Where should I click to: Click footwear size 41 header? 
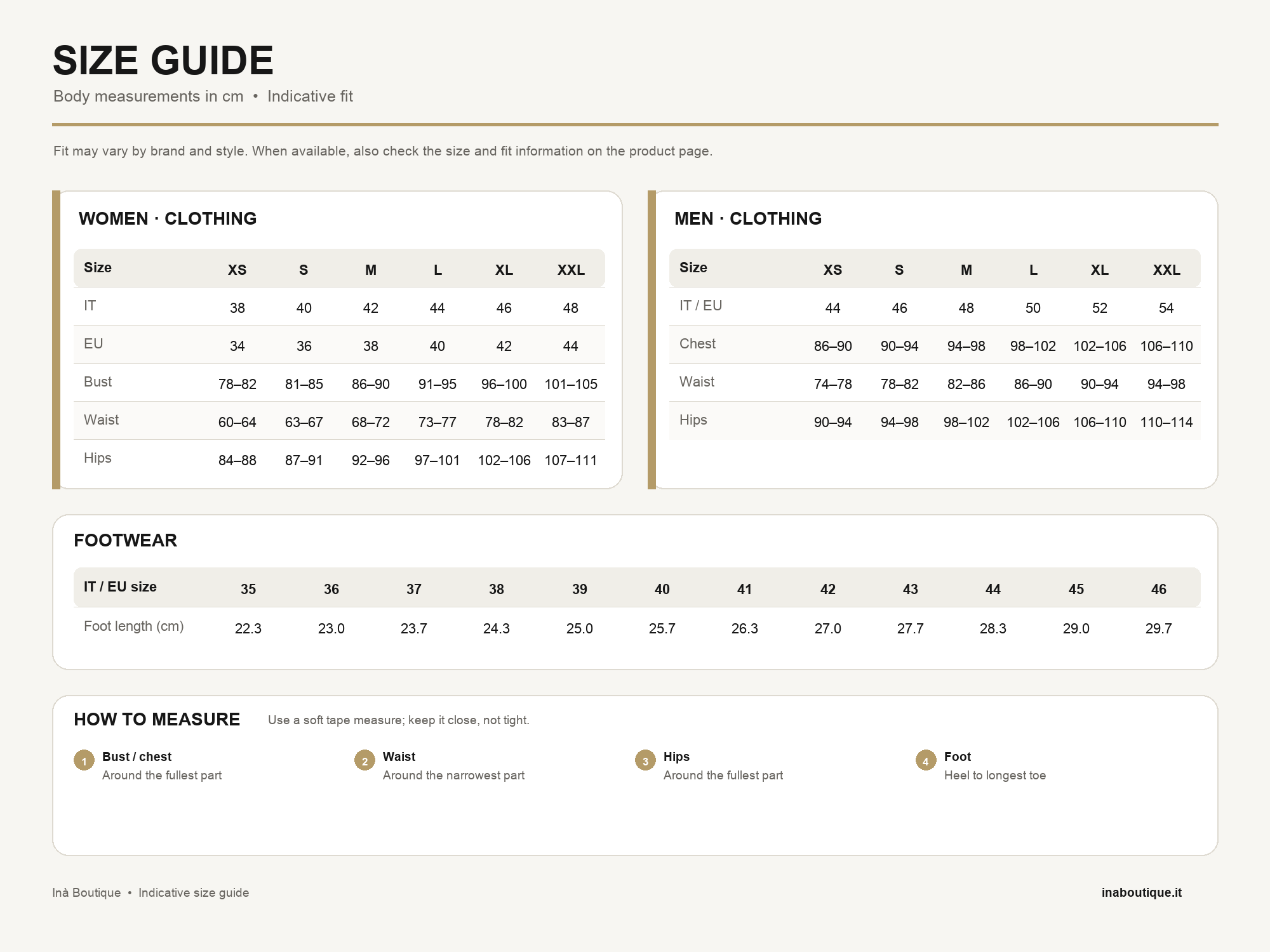pyautogui.click(x=745, y=589)
